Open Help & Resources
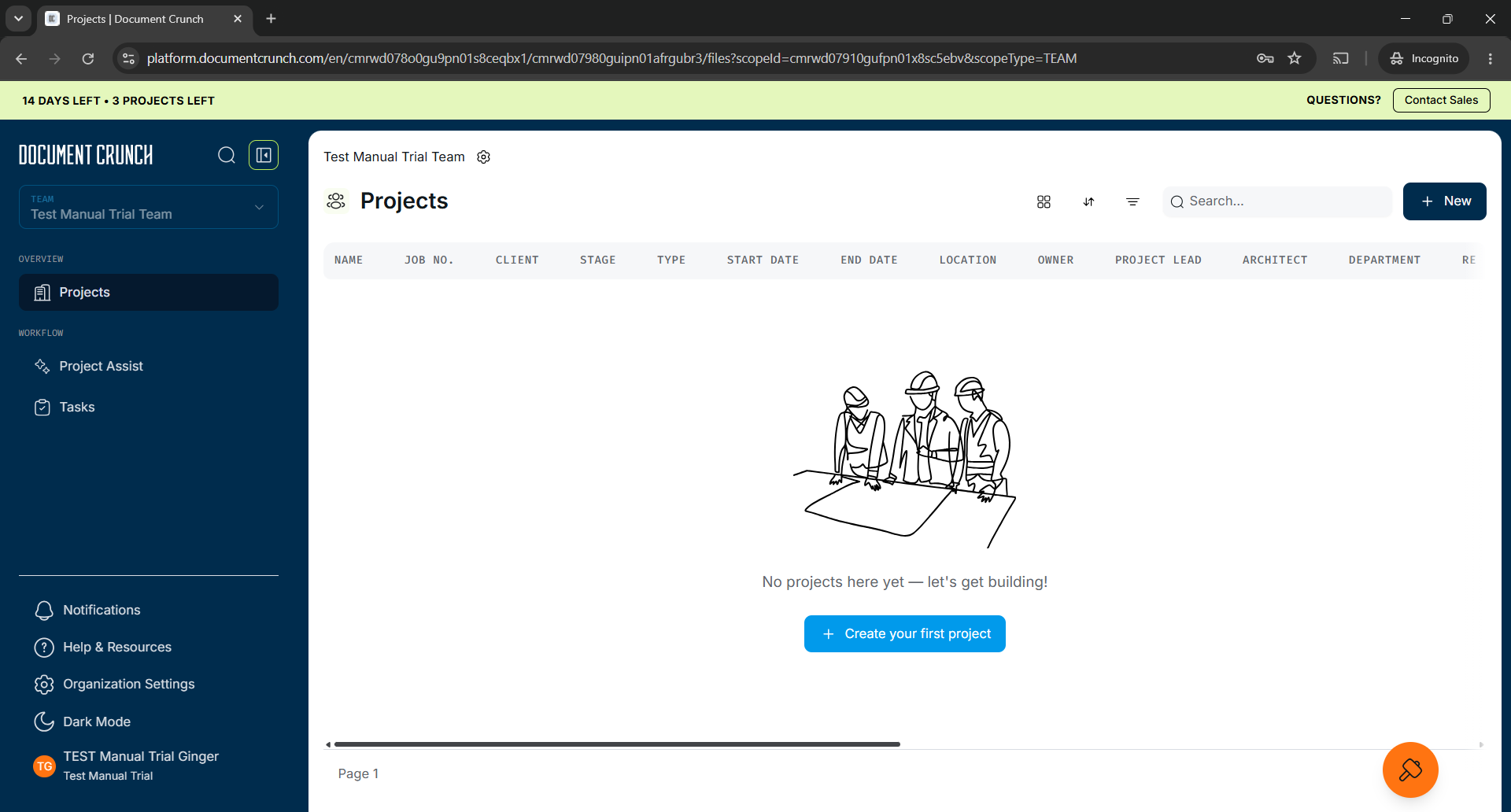 click(x=103, y=647)
